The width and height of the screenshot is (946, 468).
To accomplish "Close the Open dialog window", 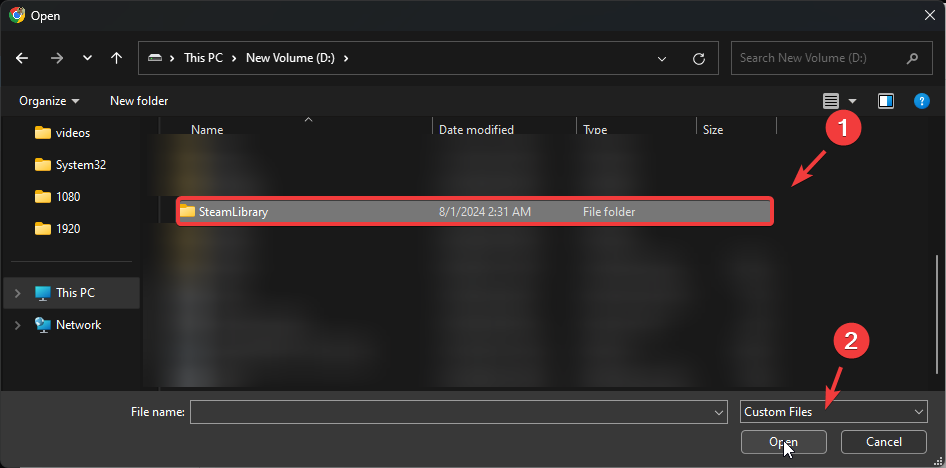I will pyautogui.click(x=930, y=16).
